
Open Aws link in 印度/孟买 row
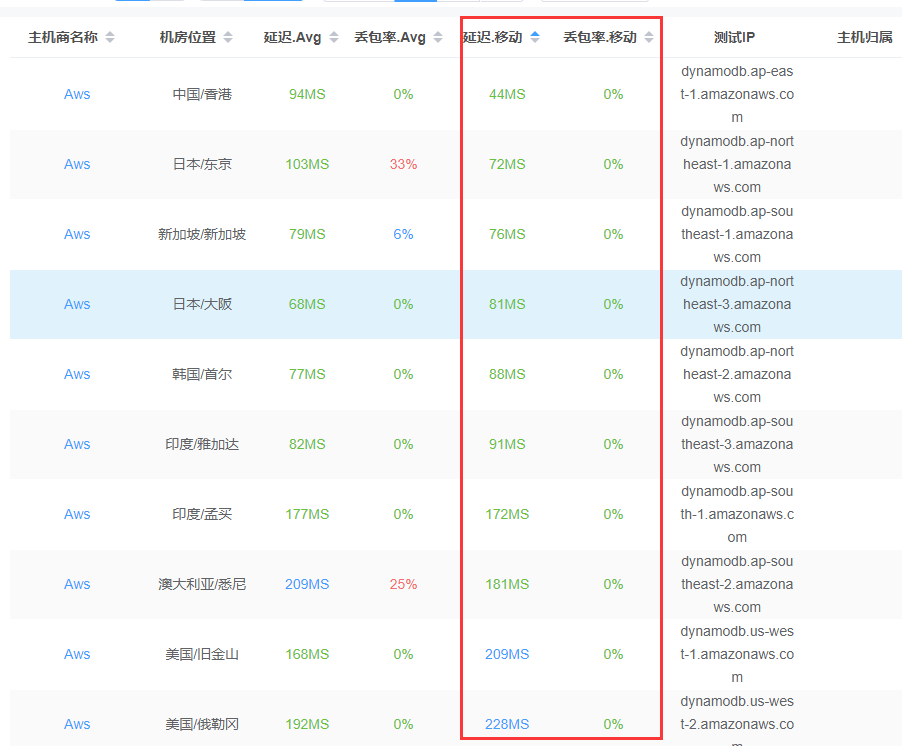(x=77, y=514)
